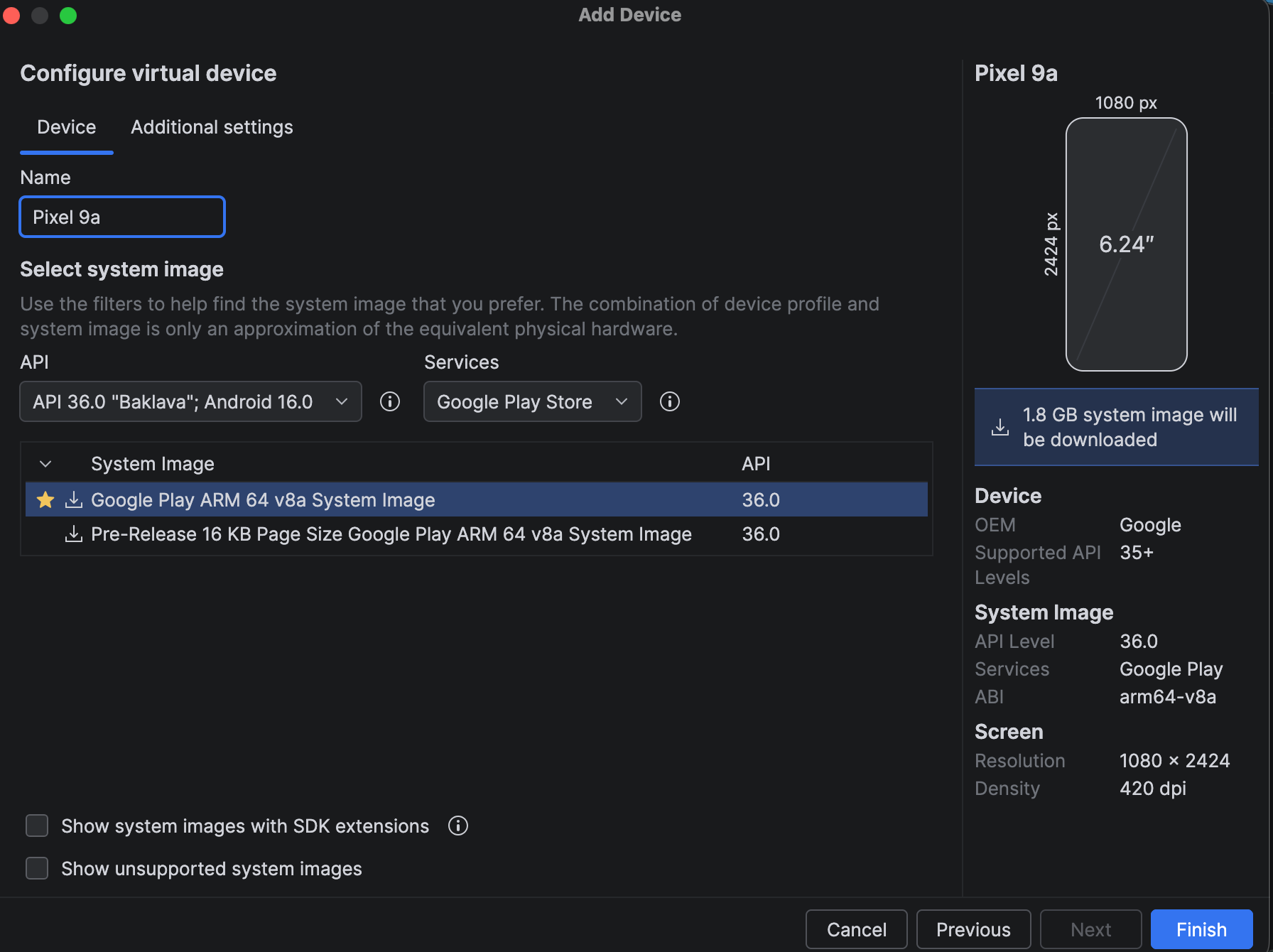Viewport: 1273px width, 952px height.
Task: Click download icon in 1.8 GB system image banner
Action: click(x=1000, y=427)
